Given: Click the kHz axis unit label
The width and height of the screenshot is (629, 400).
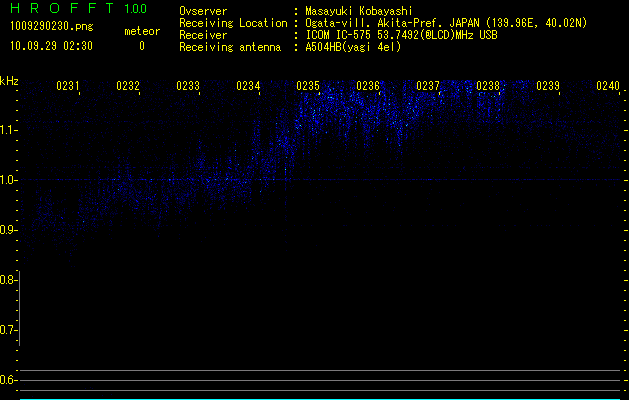Looking at the screenshot, I should [9, 81].
